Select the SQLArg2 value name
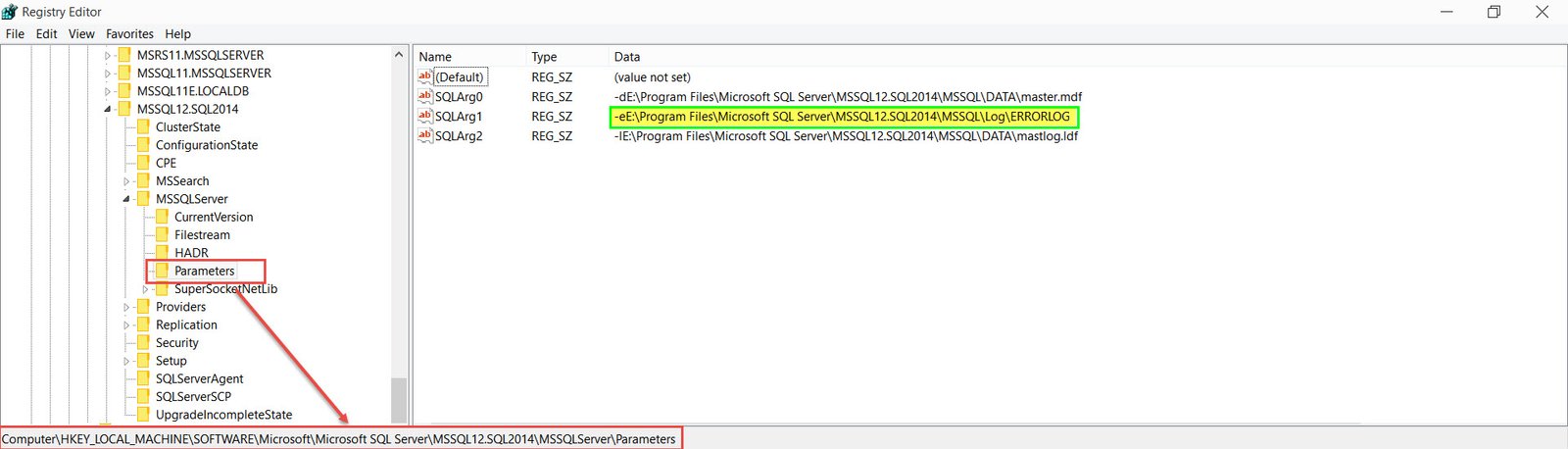 (x=459, y=135)
